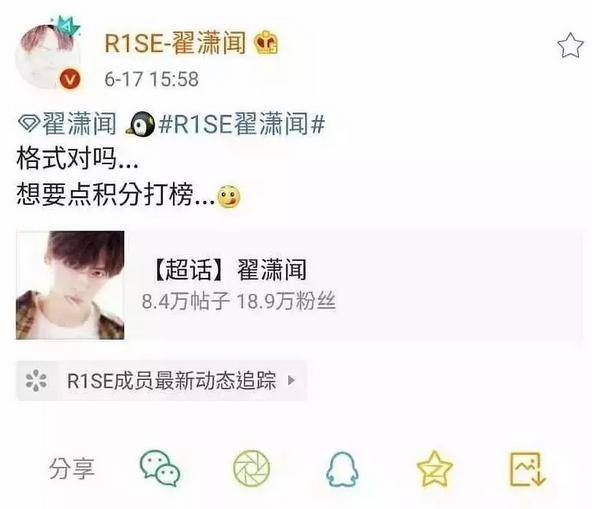View the super topic thumbnail photo
592x509 pixels.
[x=70, y=285]
